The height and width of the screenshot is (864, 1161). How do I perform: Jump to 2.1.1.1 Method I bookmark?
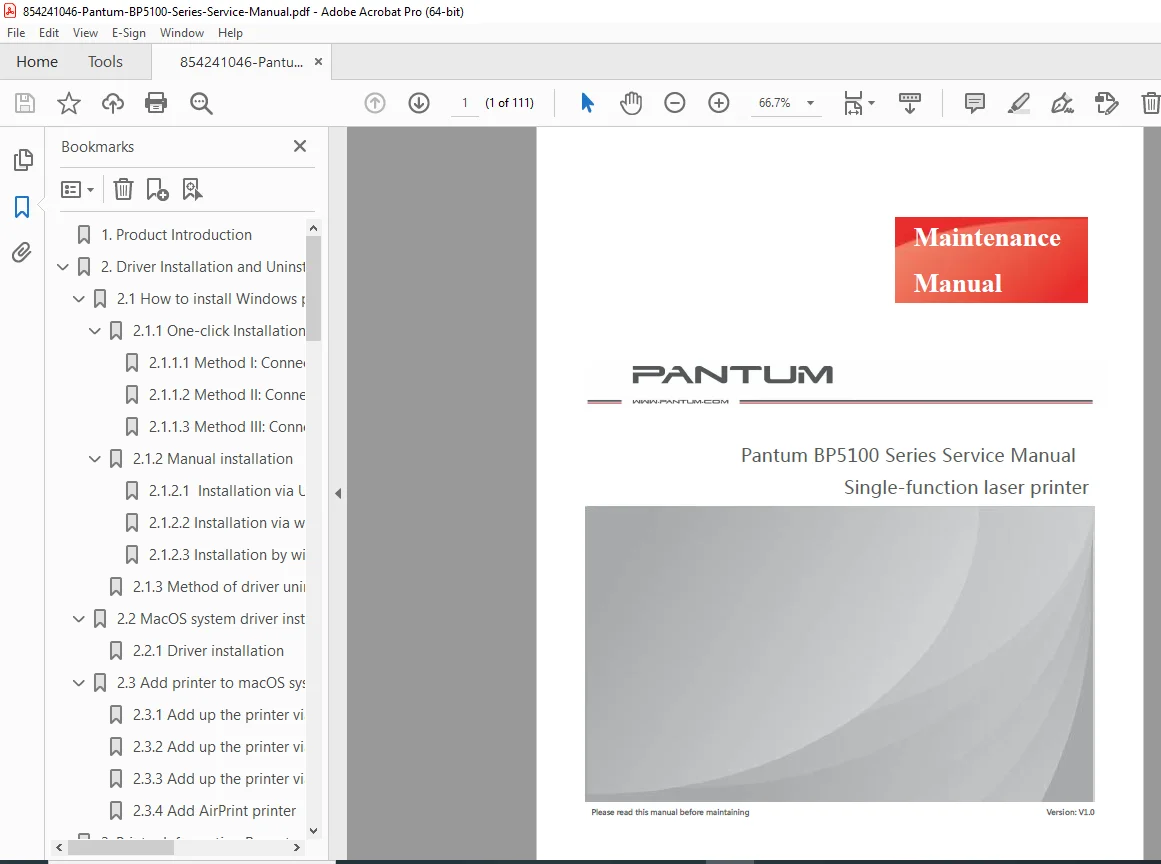coord(227,363)
